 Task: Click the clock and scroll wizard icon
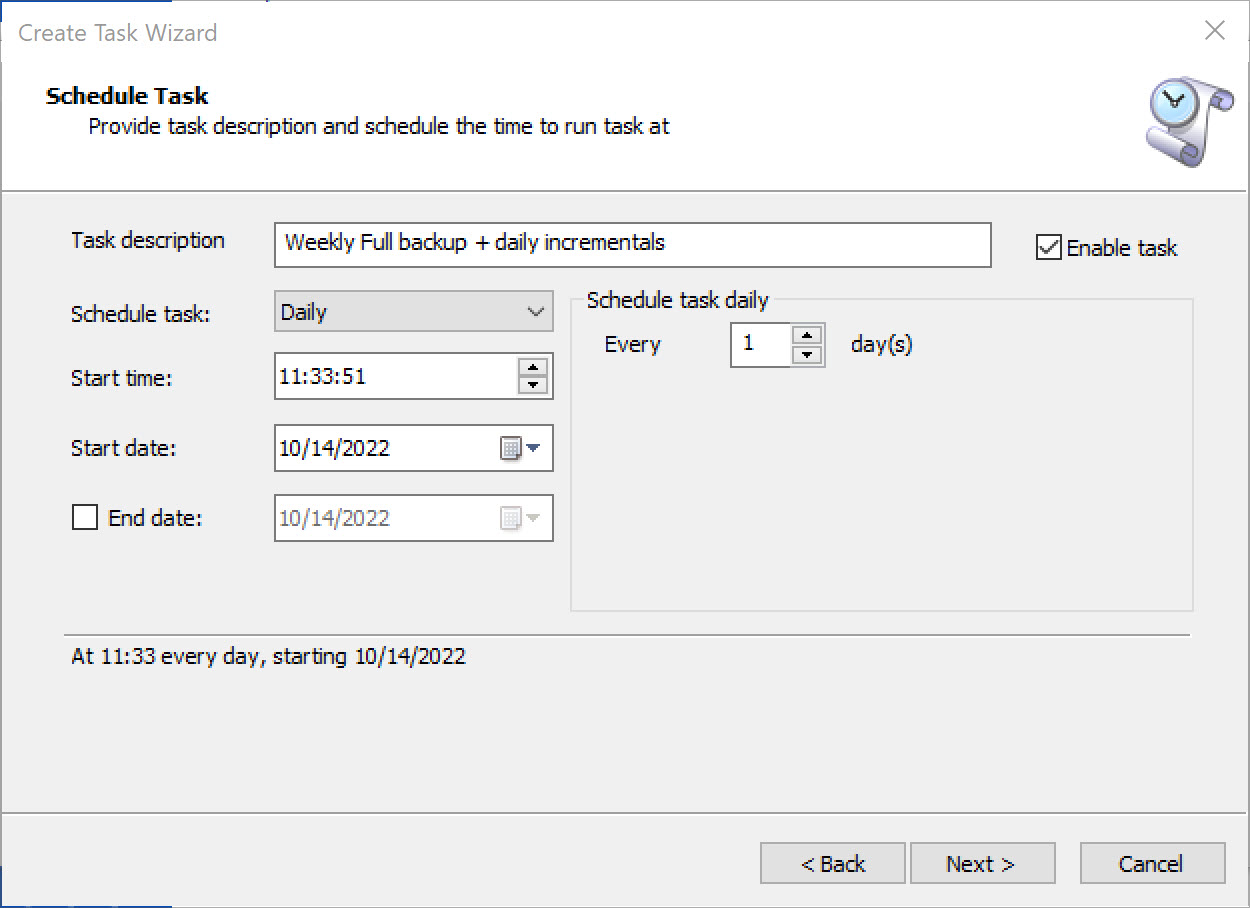pyautogui.click(x=1177, y=122)
